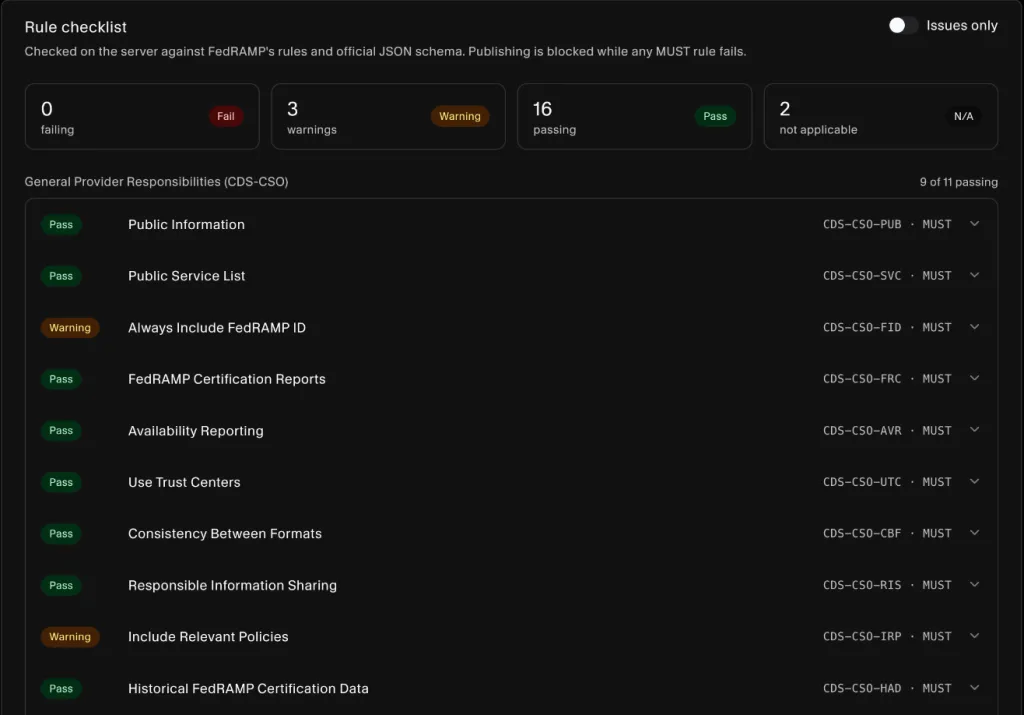Select 'Include Relevant Policies' rule title
This screenshot has width=1024, height=715.
tap(208, 637)
